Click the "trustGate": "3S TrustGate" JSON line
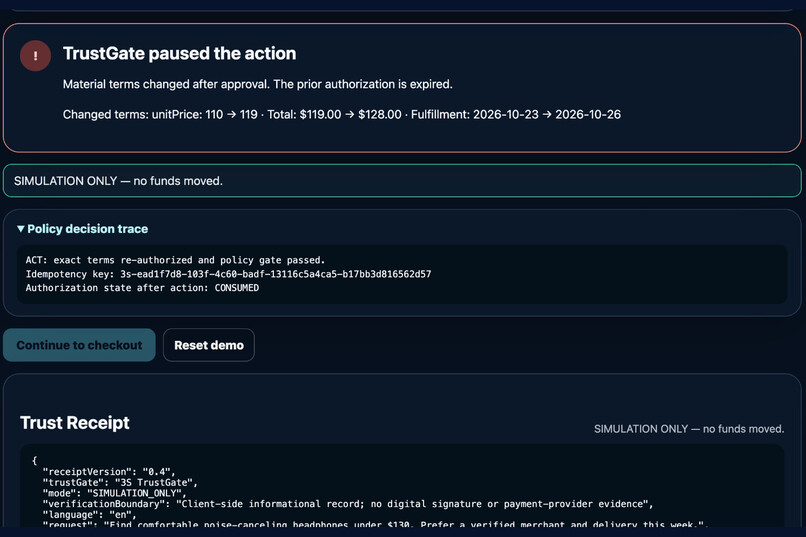Image resolution: width=806 pixels, height=537 pixels. point(120,482)
